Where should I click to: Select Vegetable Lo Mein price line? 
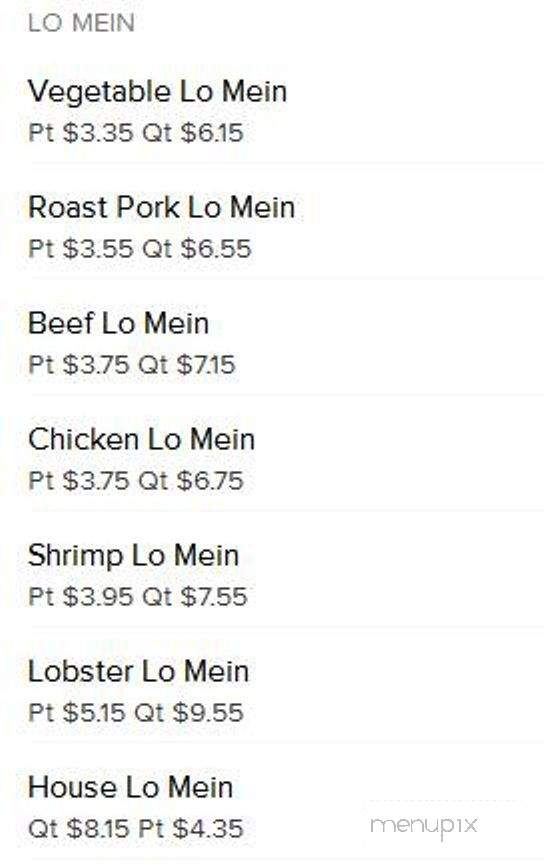[x=136, y=133]
